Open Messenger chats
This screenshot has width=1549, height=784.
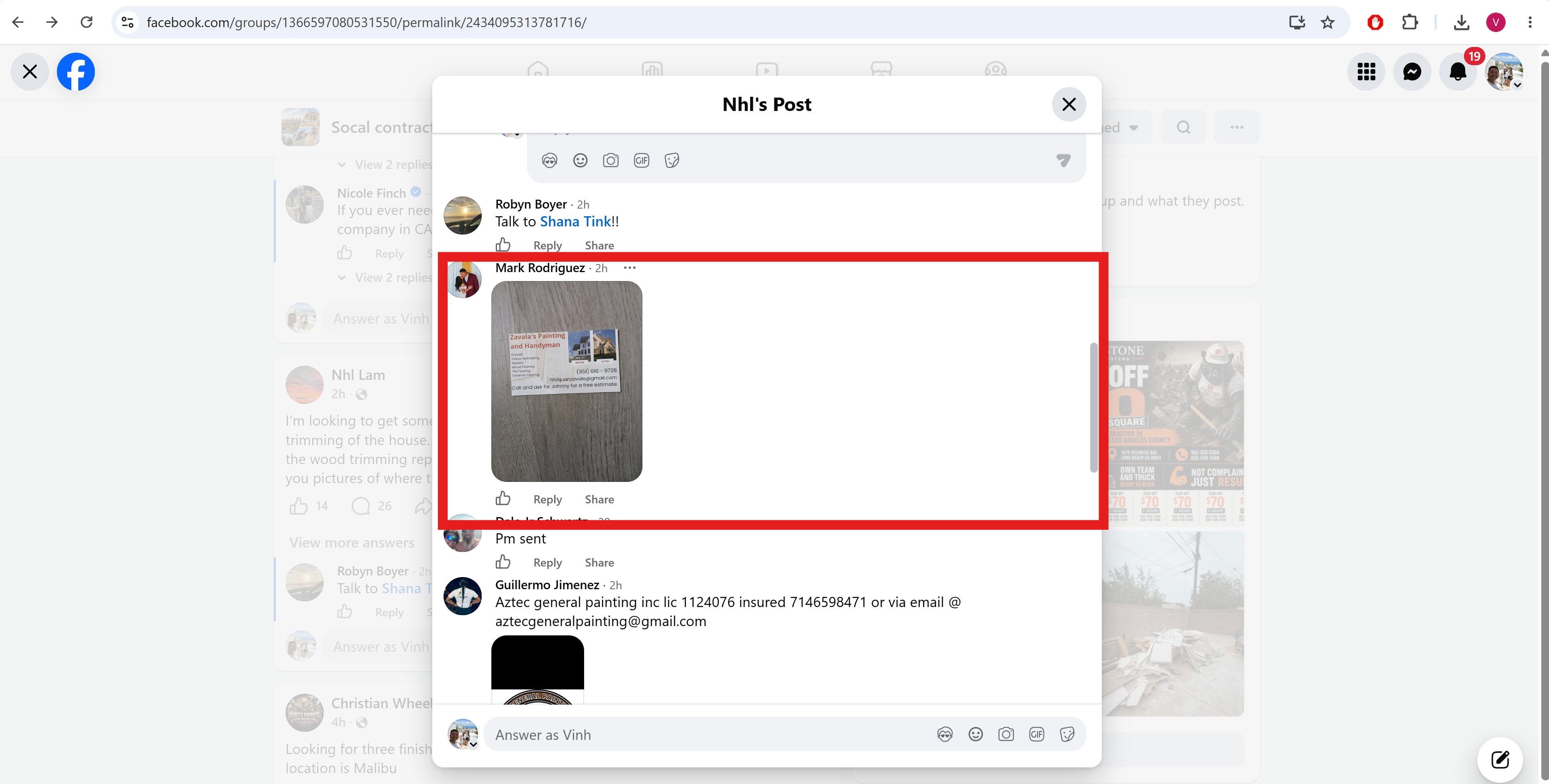1412,72
